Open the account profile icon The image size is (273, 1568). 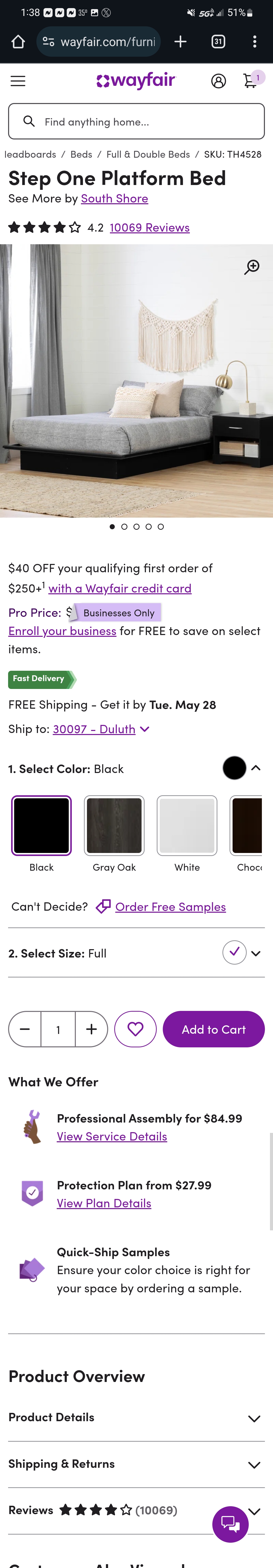[218, 81]
